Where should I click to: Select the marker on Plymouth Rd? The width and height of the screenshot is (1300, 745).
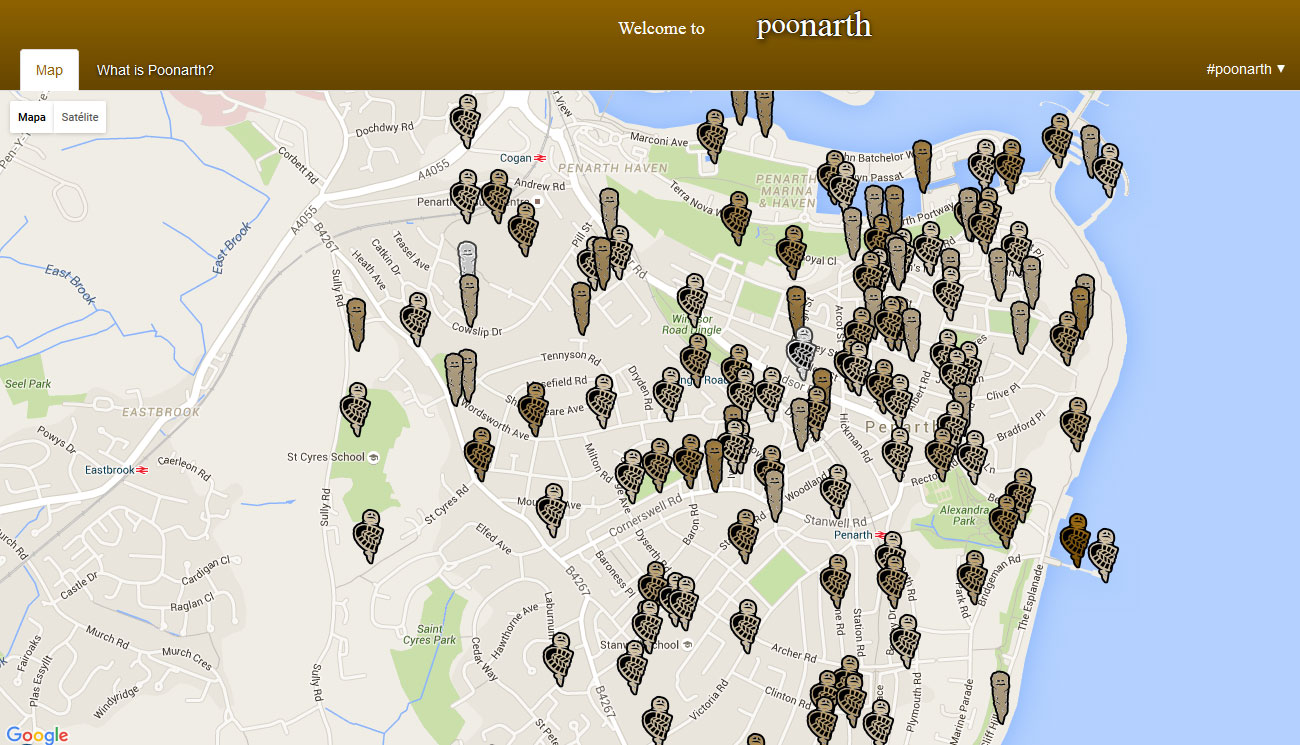905,640
